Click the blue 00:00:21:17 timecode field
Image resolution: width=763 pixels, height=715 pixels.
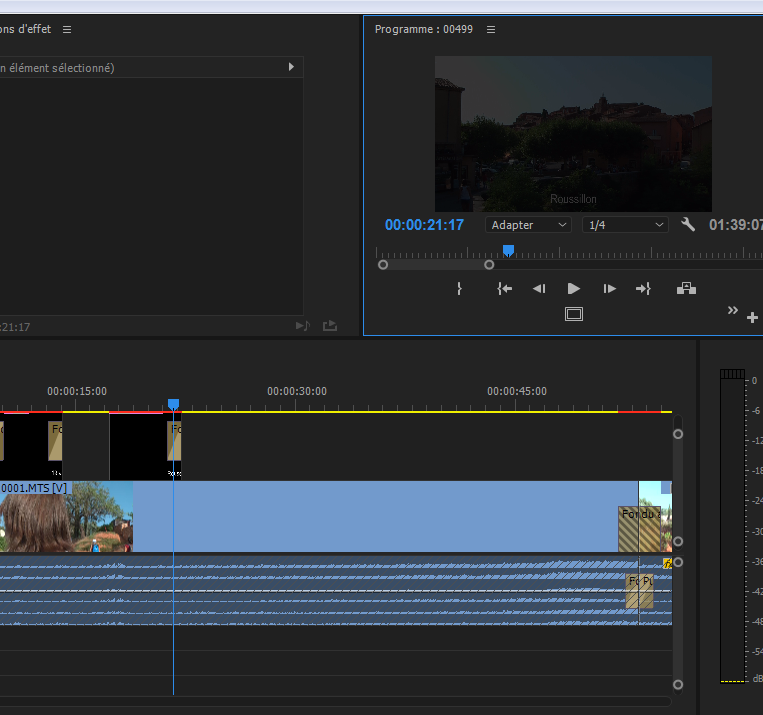[424, 225]
